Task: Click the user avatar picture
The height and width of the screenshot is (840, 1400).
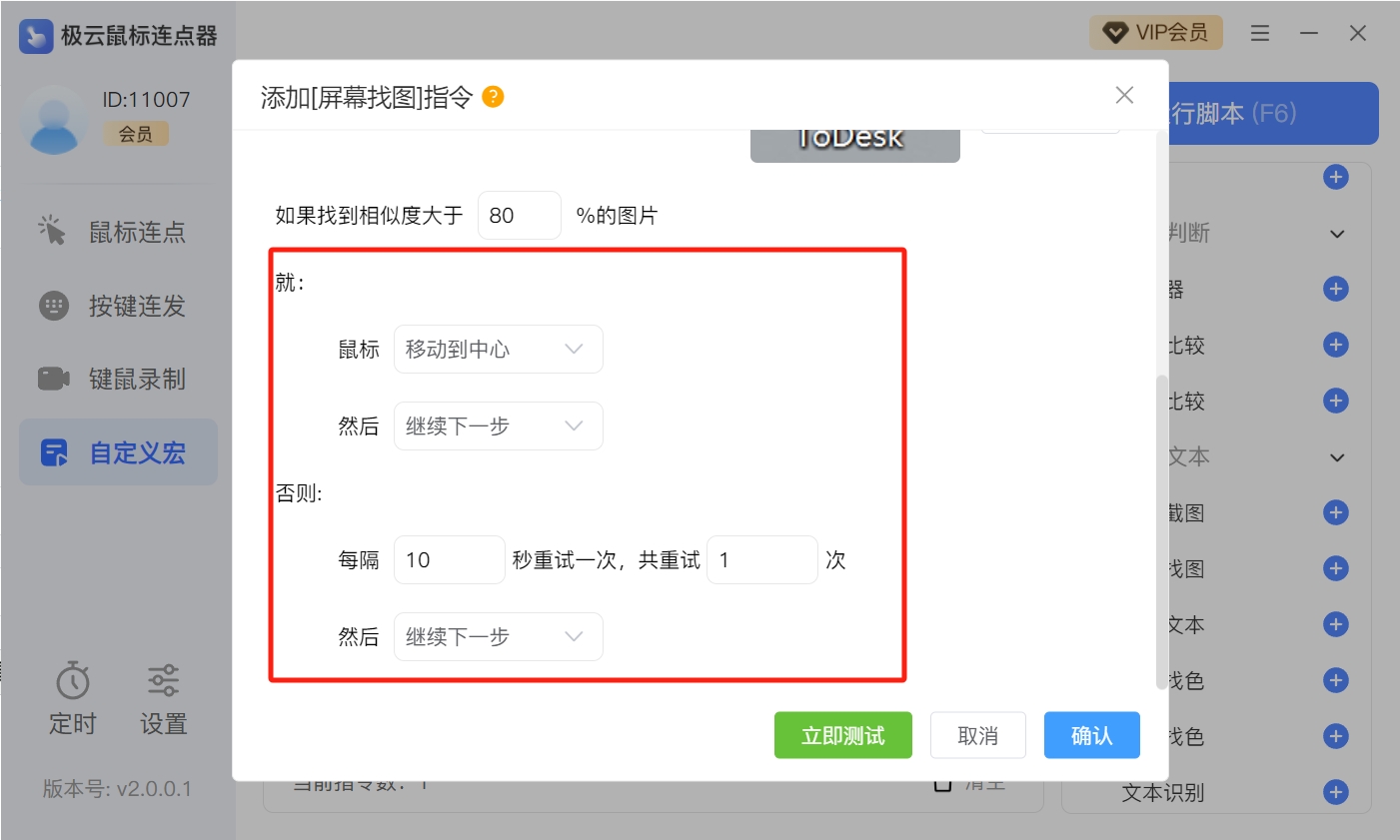Action: click(x=54, y=120)
